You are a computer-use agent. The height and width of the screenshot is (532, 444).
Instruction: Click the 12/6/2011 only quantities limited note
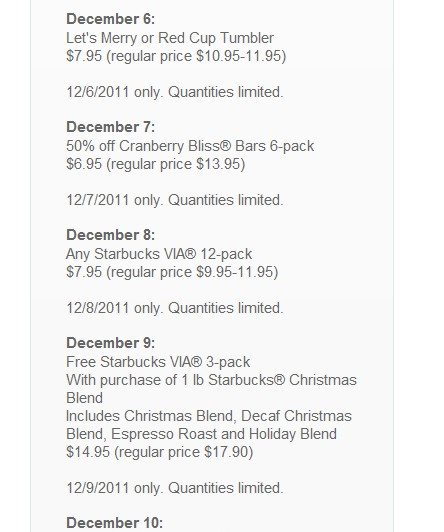pyautogui.click(x=175, y=92)
